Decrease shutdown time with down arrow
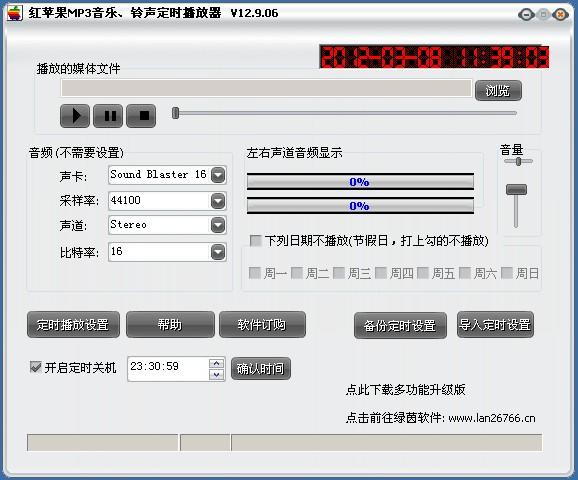 (216, 375)
